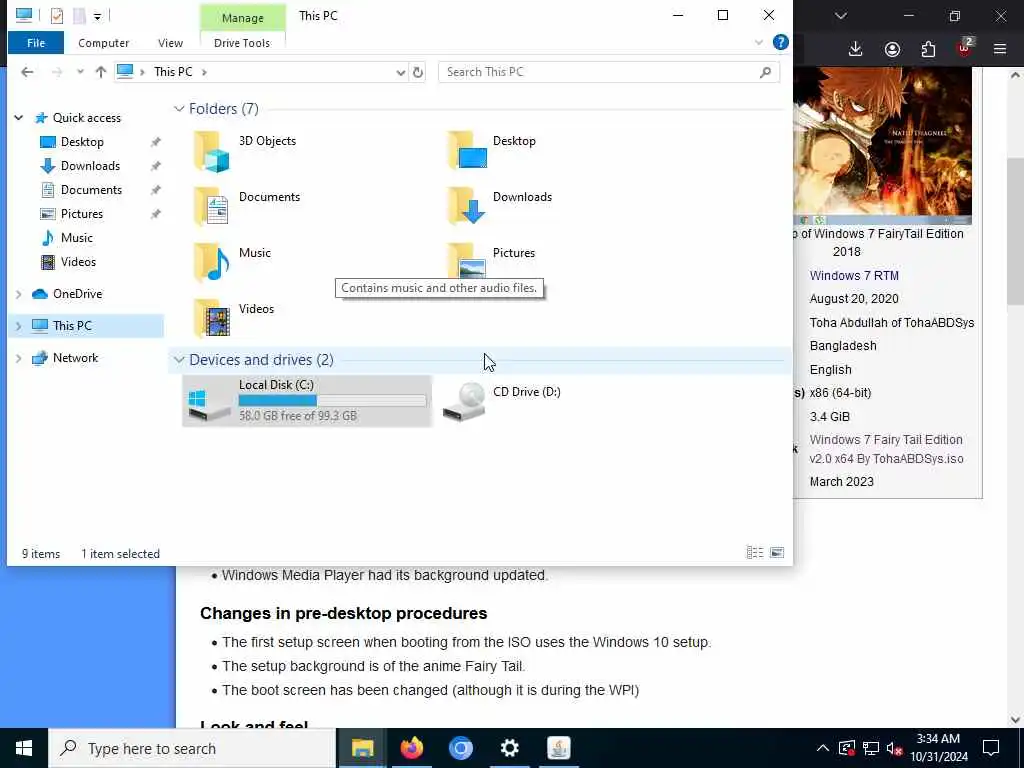Open the browser hamburger menu
Screen dimensions: 1024x768
click(1000, 49)
